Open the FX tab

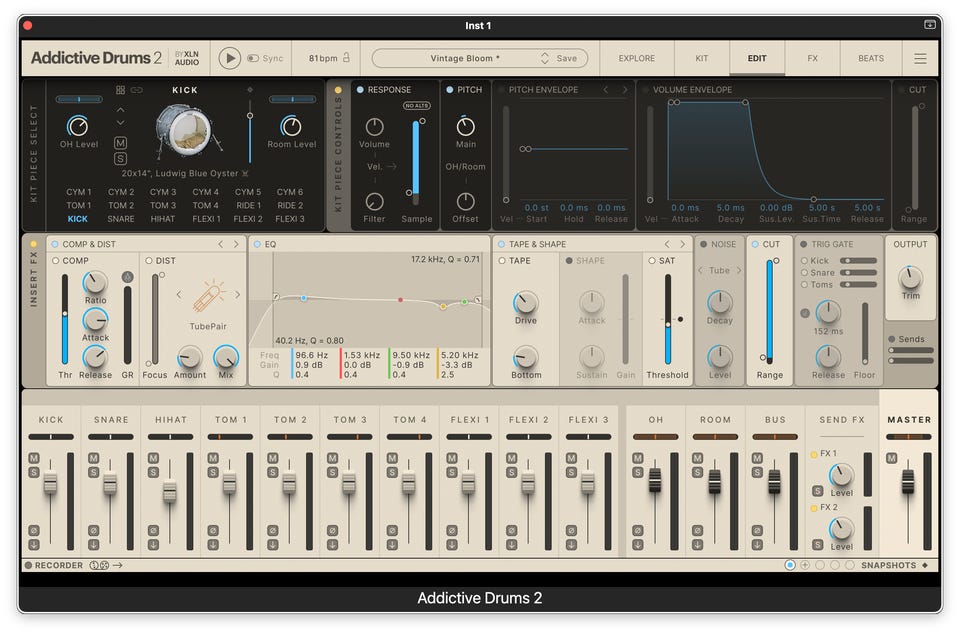click(812, 58)
